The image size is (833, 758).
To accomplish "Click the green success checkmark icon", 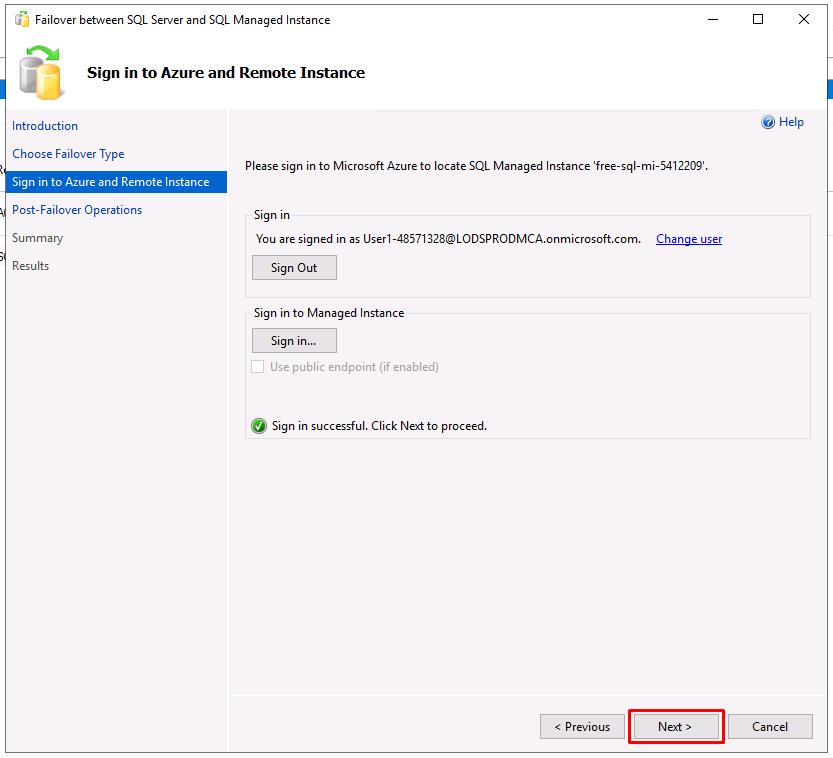I will [259, 426].
